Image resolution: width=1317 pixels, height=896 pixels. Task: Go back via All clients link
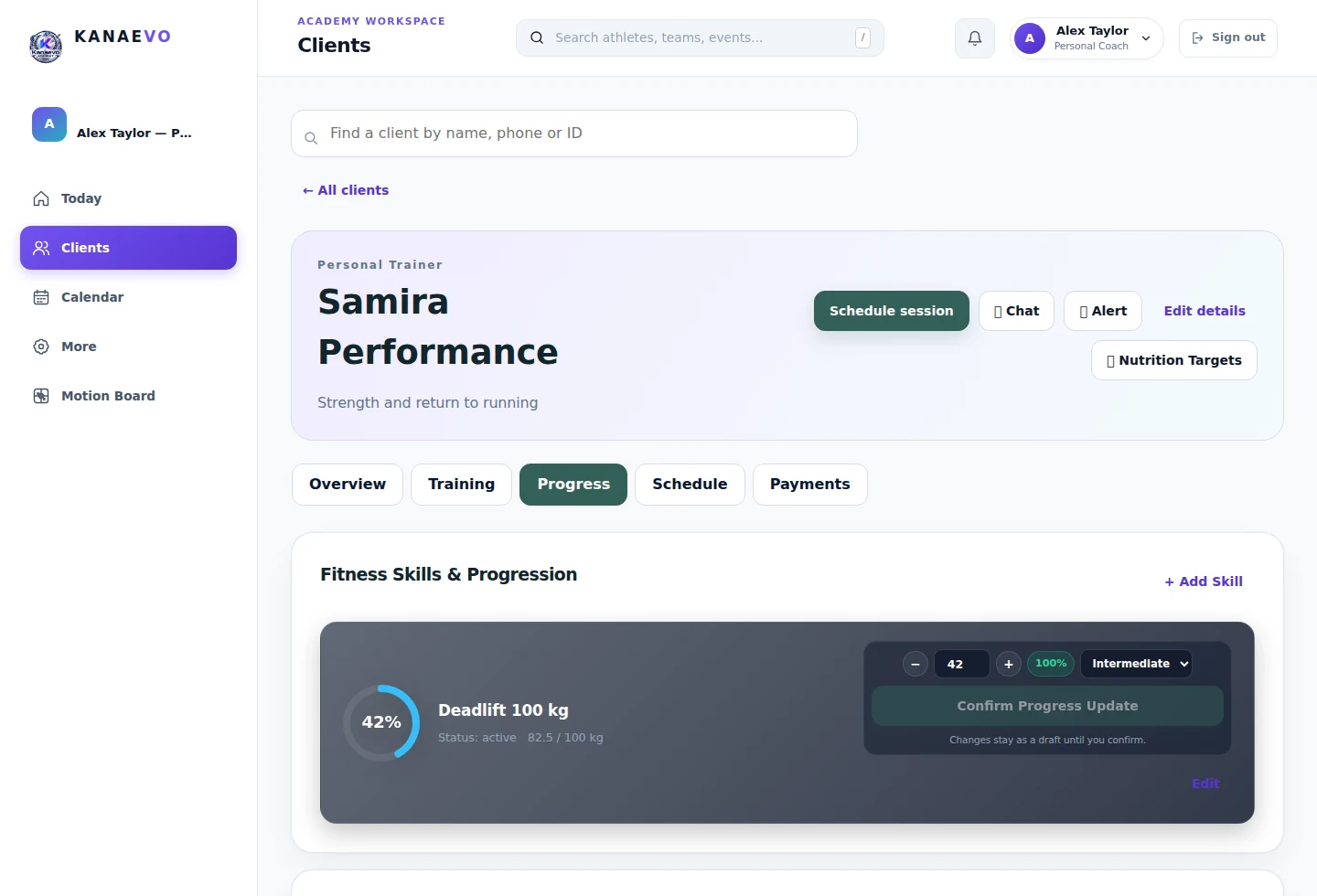point(346,190)
